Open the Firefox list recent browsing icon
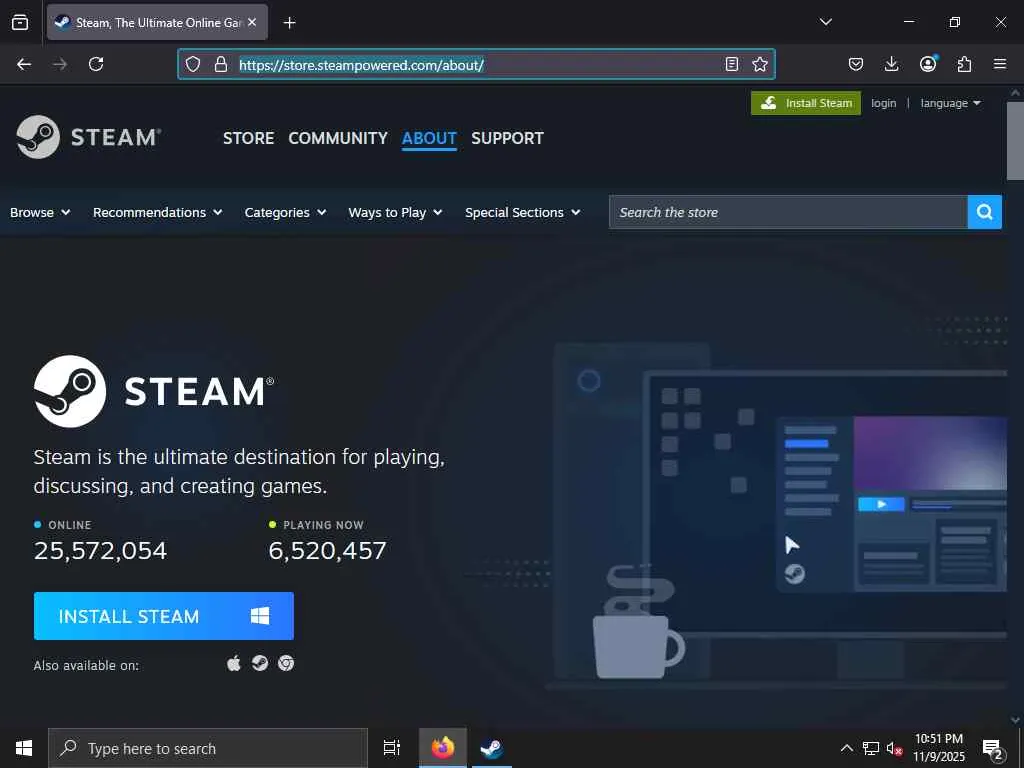The height and width of the screenshot is (768, 1024). [20, 22]
